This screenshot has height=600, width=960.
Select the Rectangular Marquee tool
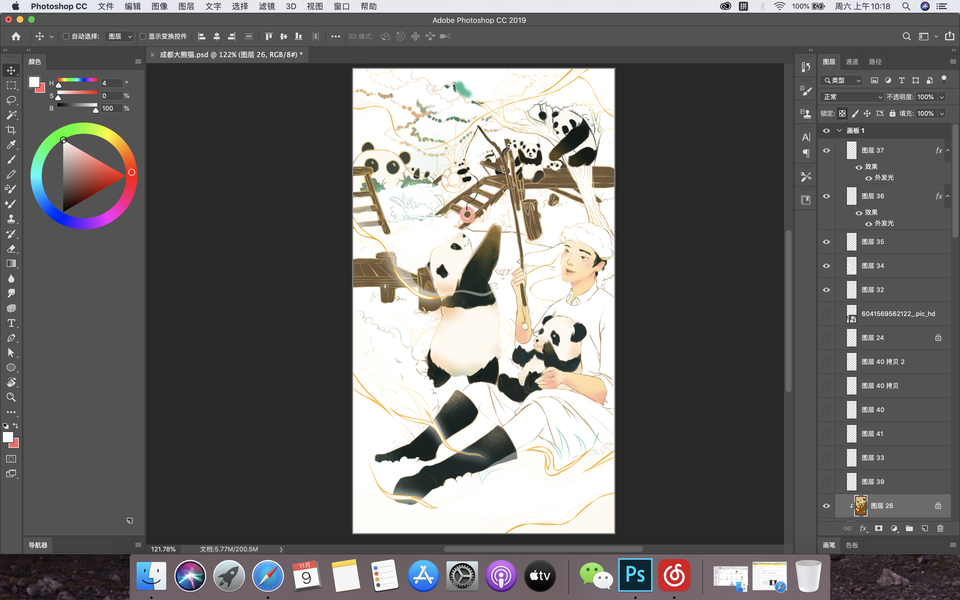[x=11, y=85]
